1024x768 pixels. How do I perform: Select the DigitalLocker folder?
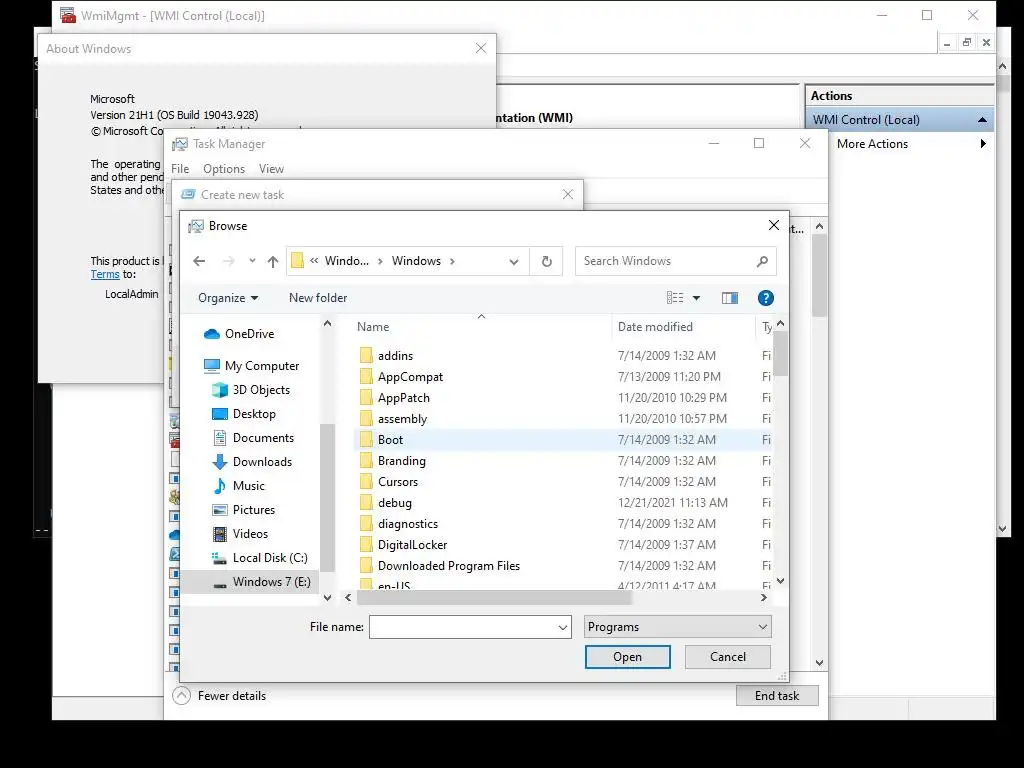pos(412,545)
